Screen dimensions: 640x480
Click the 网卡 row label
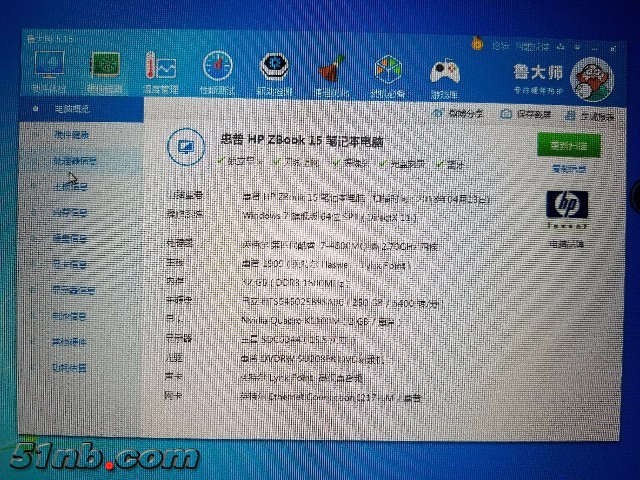(173, 395)
